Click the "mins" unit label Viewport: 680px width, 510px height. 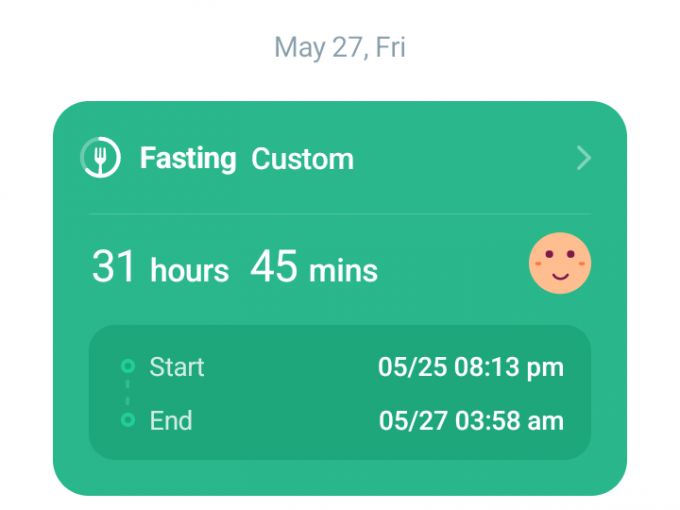pos(343,270)
